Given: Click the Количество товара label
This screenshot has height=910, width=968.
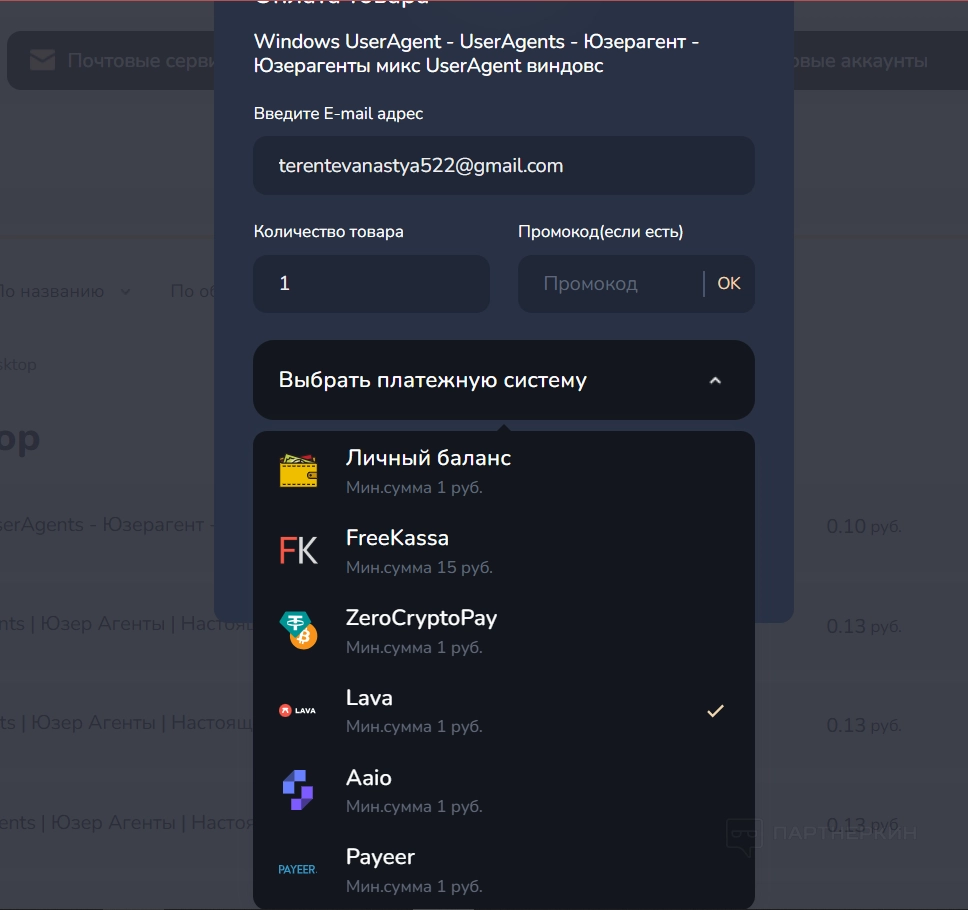Looking at the screenshot, I should [x=328, y=232].
